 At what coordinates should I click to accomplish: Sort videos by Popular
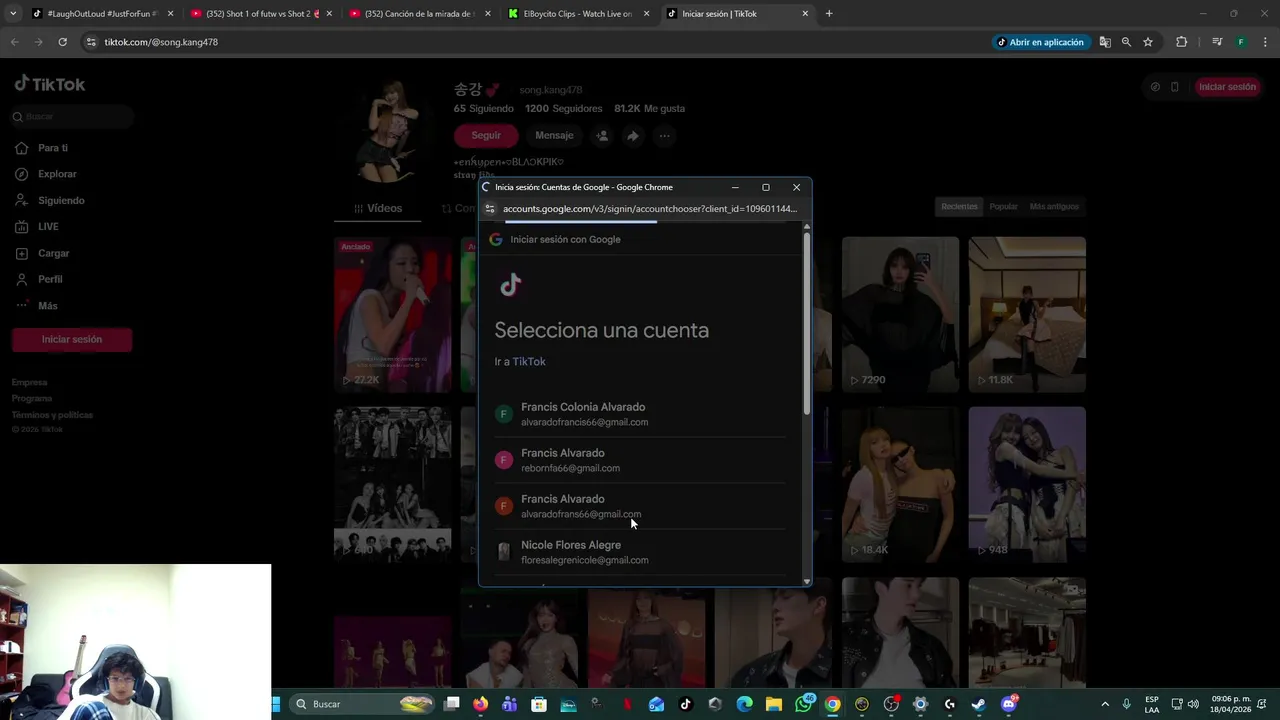(1003, 207)
